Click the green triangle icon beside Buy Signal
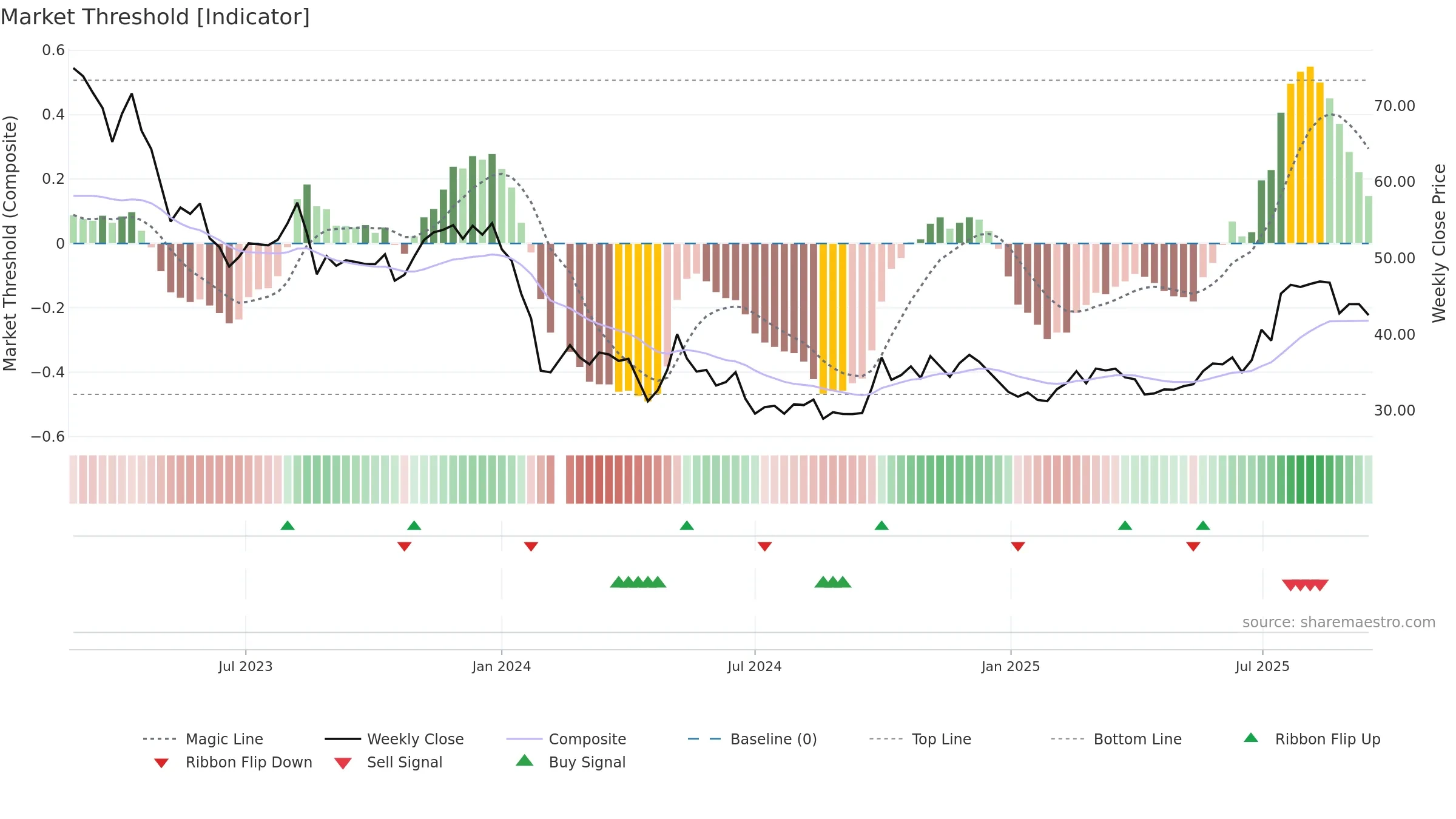1456x819 pixels. coord(524,760)
